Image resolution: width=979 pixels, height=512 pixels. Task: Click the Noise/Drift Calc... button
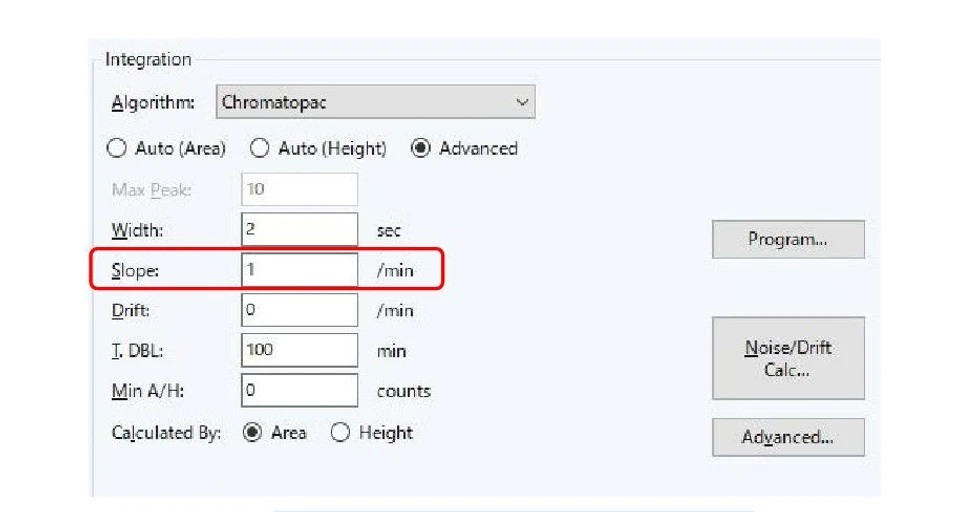pyautogui.click(x=788, y=358)
